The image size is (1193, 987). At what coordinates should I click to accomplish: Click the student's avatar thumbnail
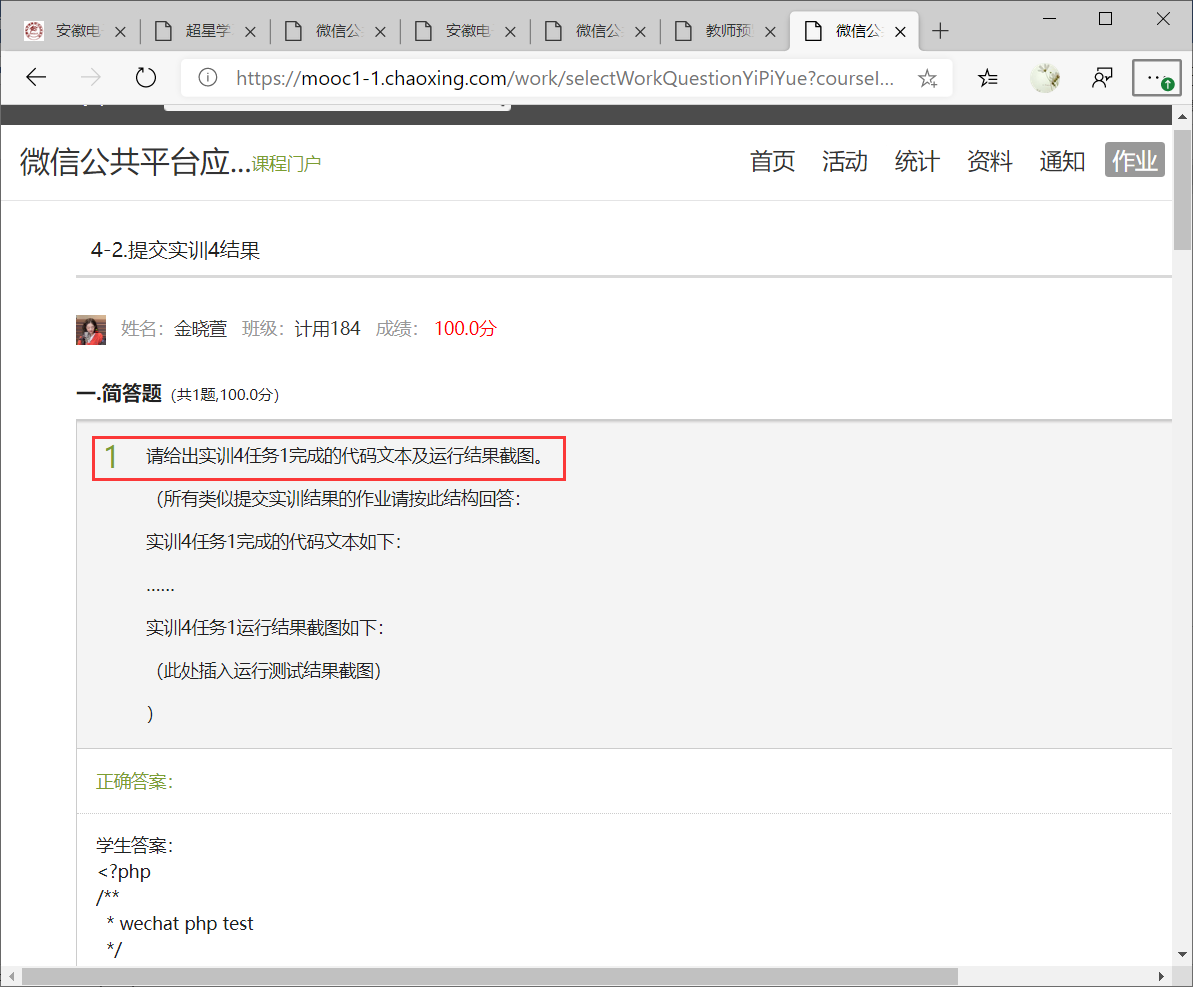pyautogui.click(x=91, y=330)
